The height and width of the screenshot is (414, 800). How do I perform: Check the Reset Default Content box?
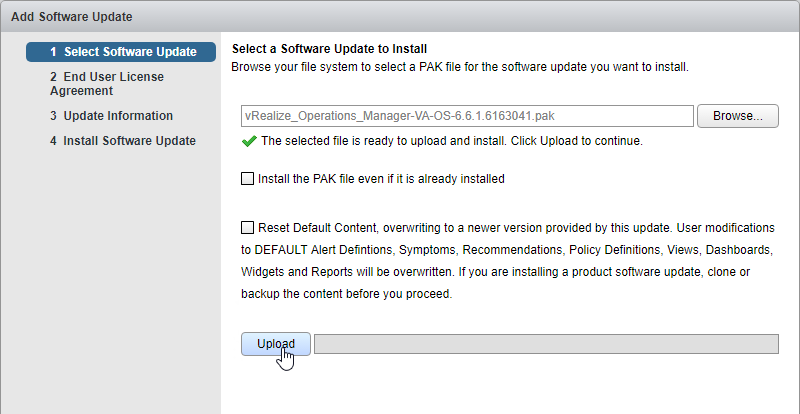[247, 227]
